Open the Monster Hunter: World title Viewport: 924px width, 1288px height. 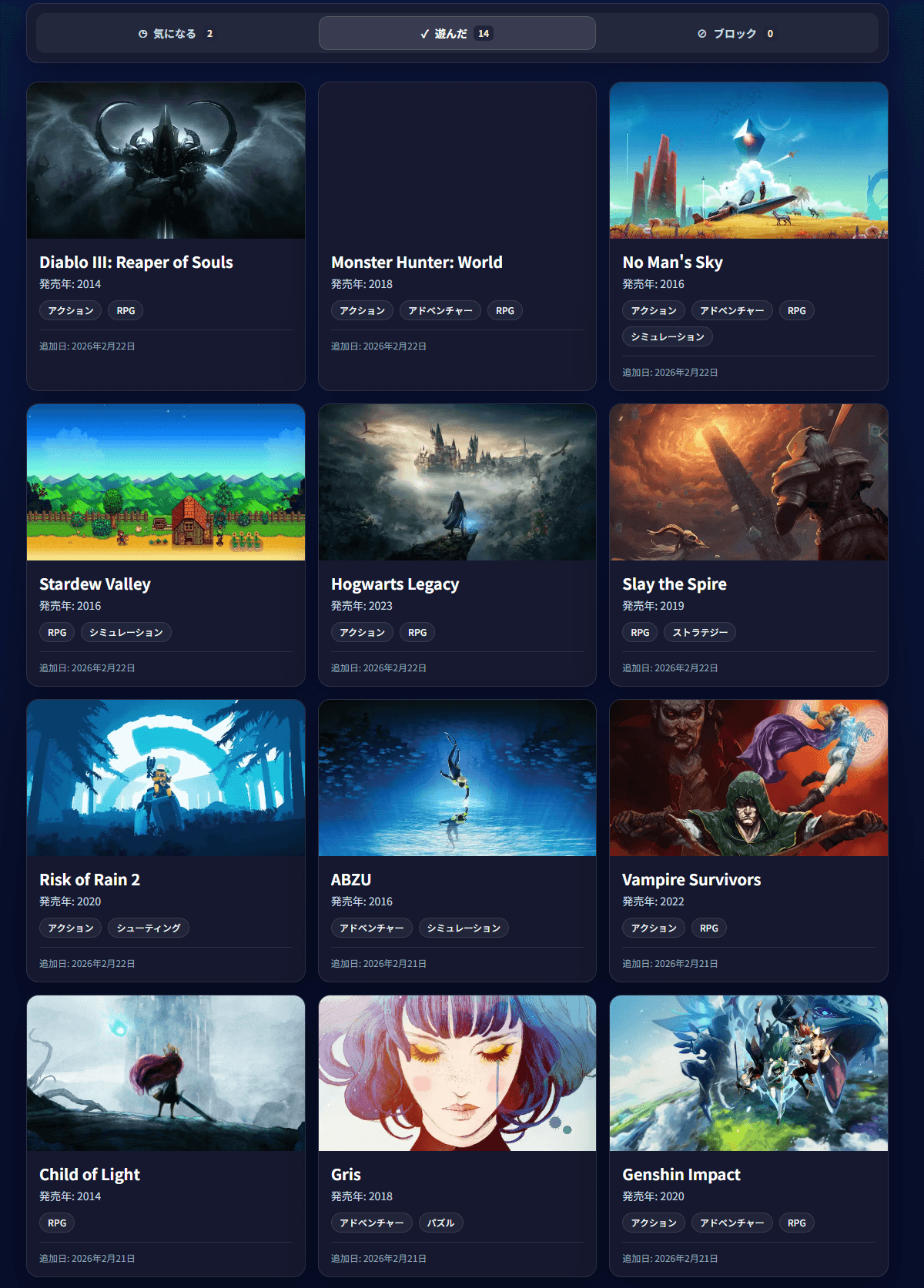[417, 263]
